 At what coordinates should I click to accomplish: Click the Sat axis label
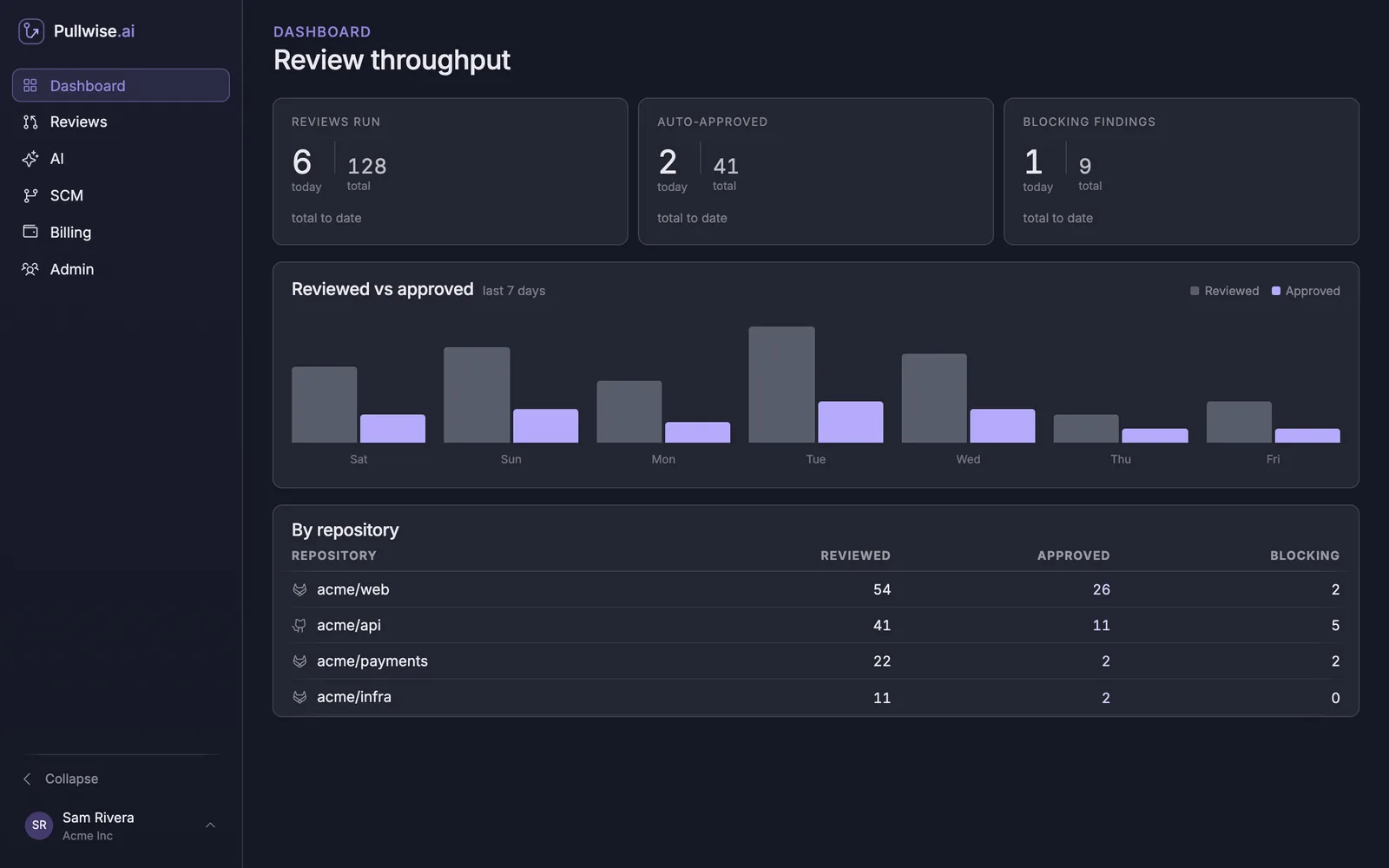(359, 459)
